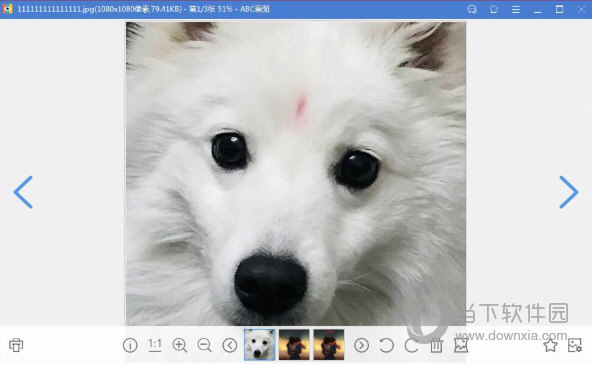The image size is (592, 365).
Task: Click the ABC viewer app logo in title bar
Action: coord(8,9)
